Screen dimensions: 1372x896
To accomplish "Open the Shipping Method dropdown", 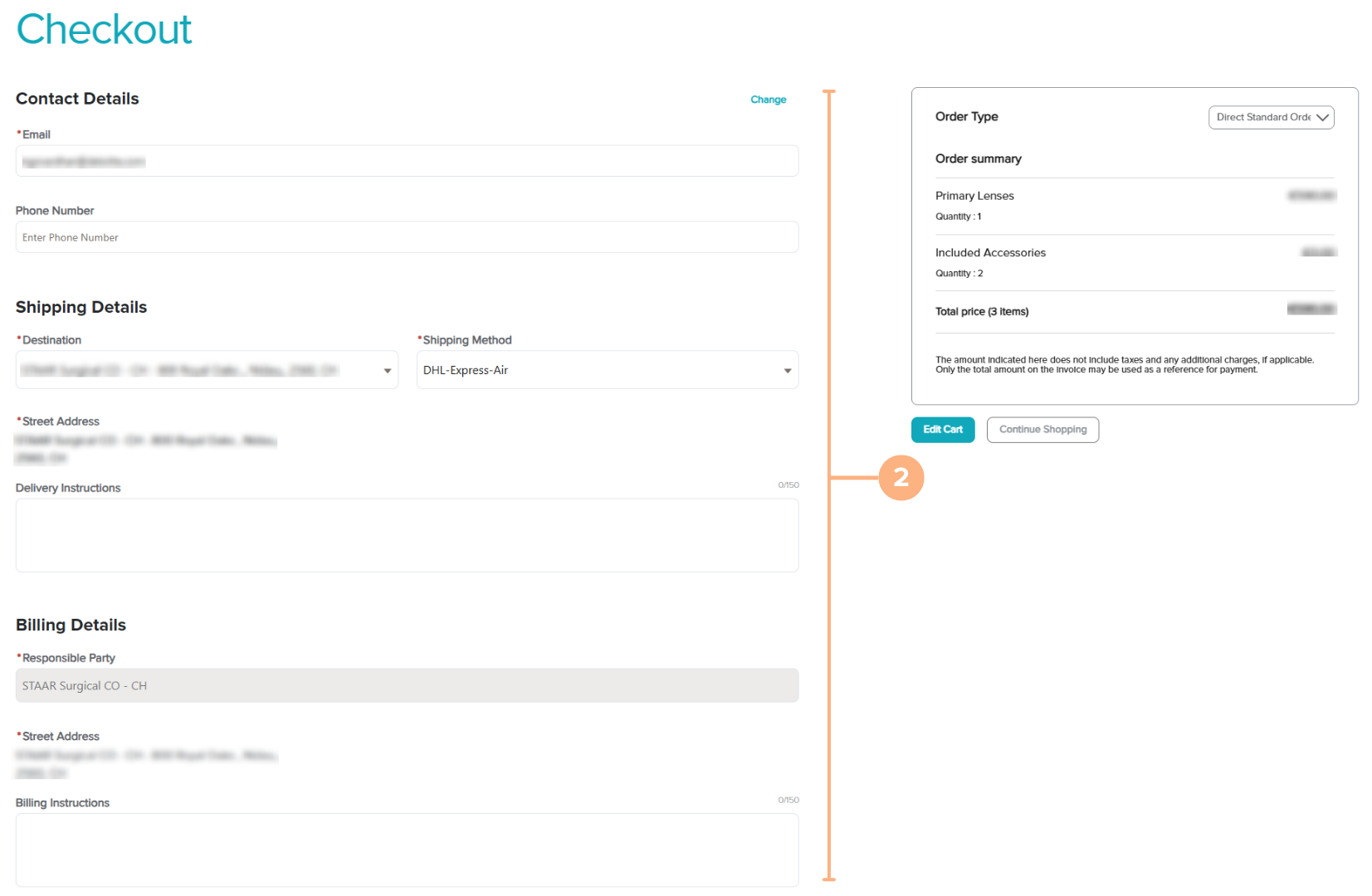I will [x=598, y=370].
